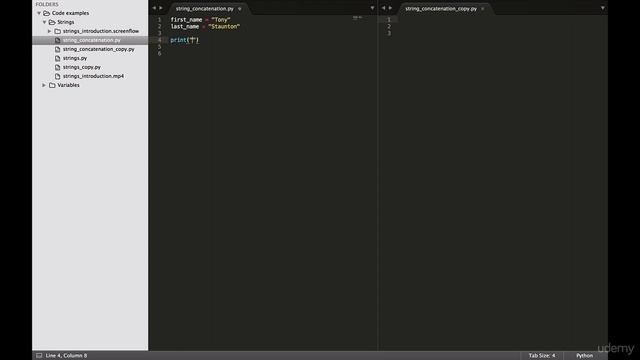
Task: Open strings_copy.py from the sidebar
Action: [x=82, y=67]
